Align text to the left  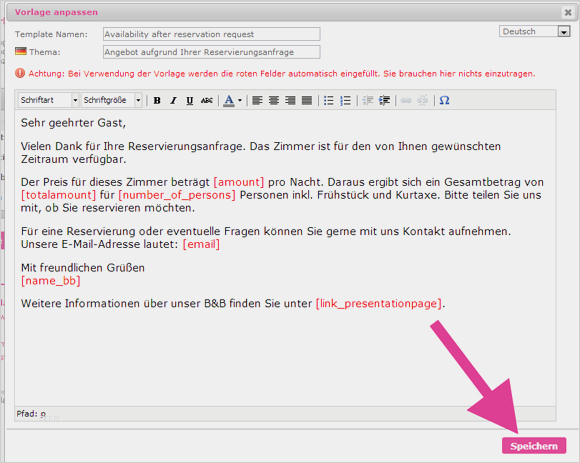click(x=257, y=100)
